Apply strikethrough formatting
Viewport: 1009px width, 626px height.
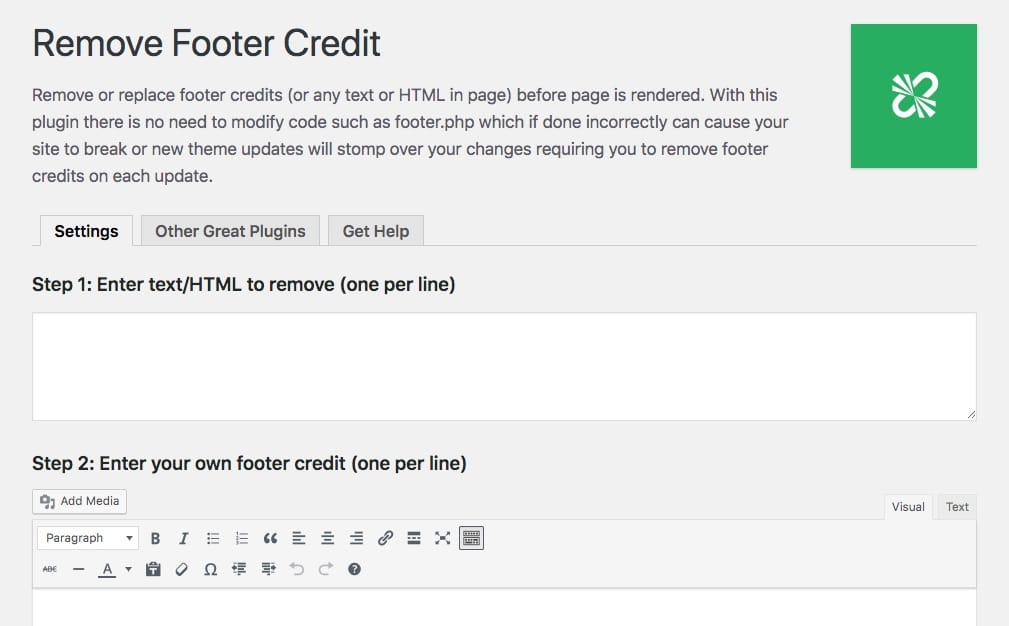(49, 569)
